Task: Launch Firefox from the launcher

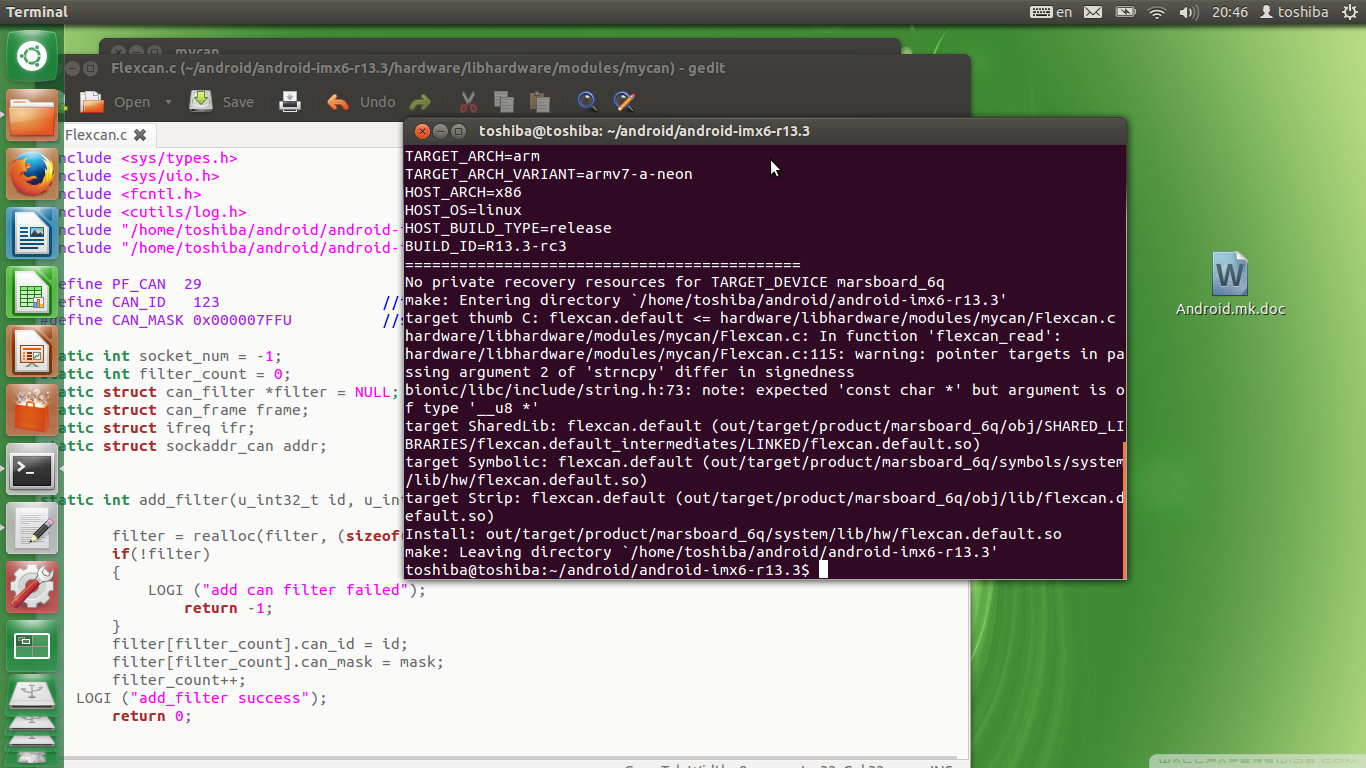Action: 32,175
